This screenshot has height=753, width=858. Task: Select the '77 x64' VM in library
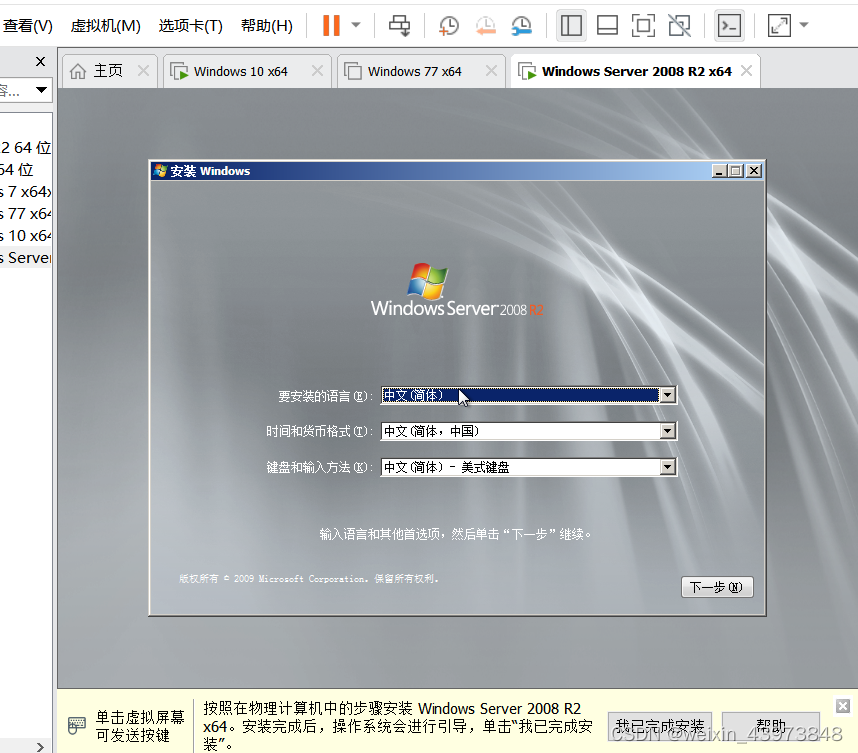click(26, 213)
